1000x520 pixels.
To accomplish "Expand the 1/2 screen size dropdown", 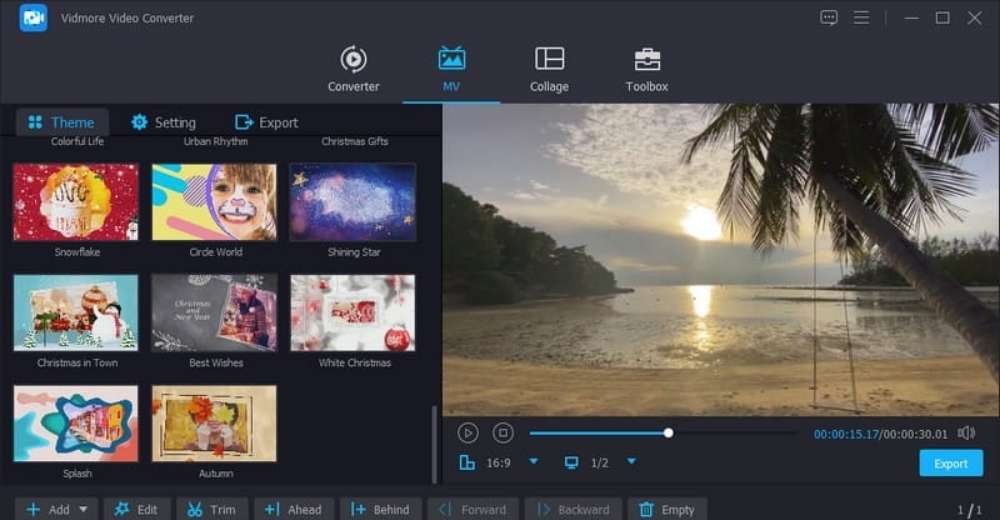I will (x=631, y=462).
